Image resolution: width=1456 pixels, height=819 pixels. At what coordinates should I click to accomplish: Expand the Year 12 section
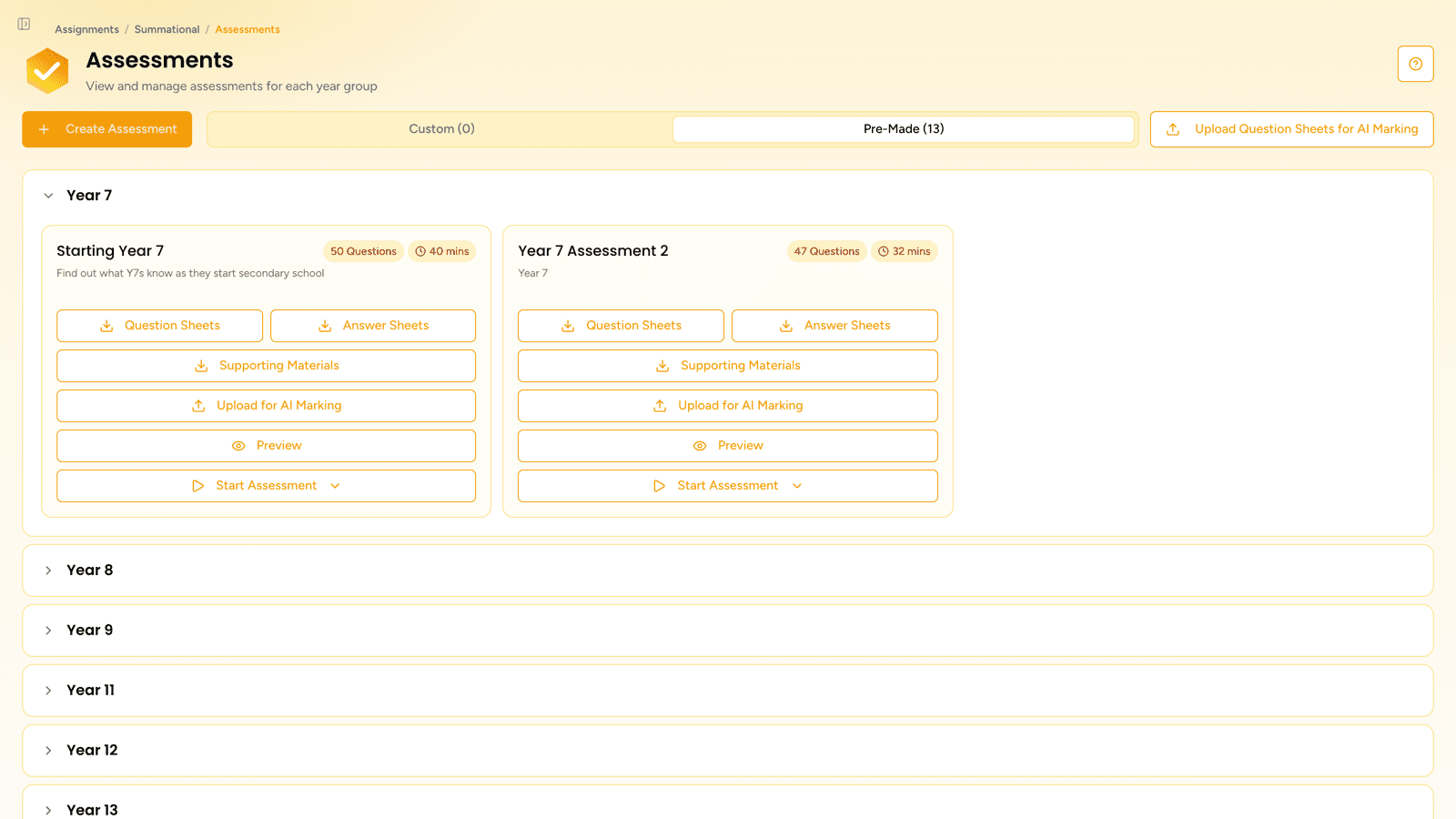[728, 751]
